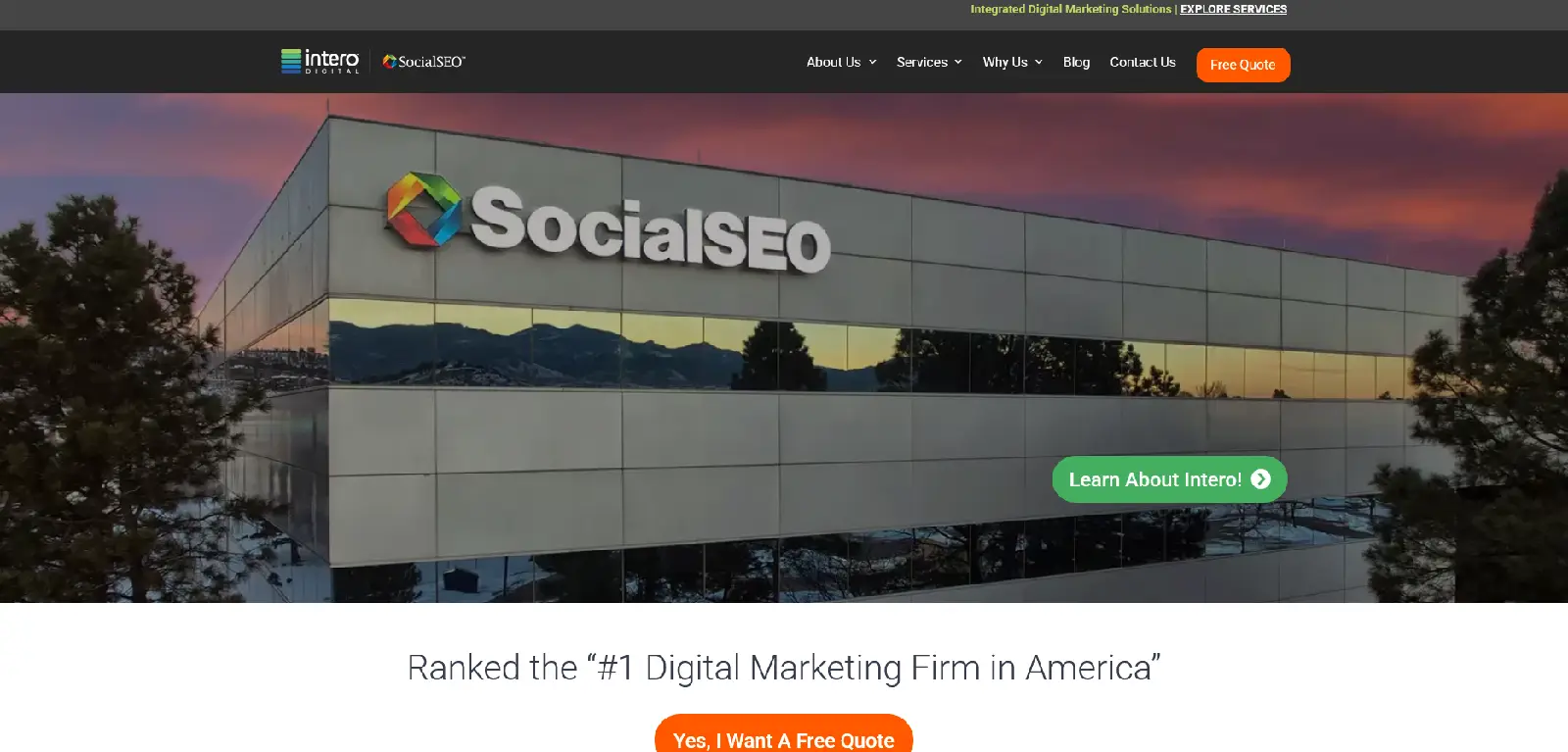Expand the Why Us dropdown chevron
Viewport: 1568px width, 752px height.
pyautogui.click(x=1039, y=63)
